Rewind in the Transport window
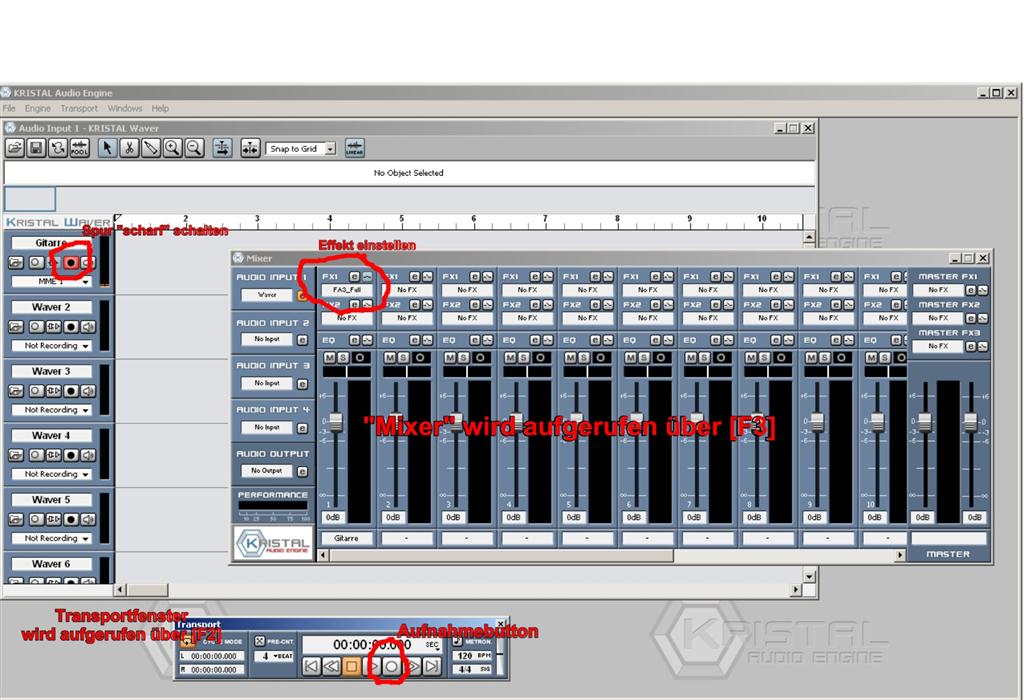 pyautogui.click(x=332, y=667)
